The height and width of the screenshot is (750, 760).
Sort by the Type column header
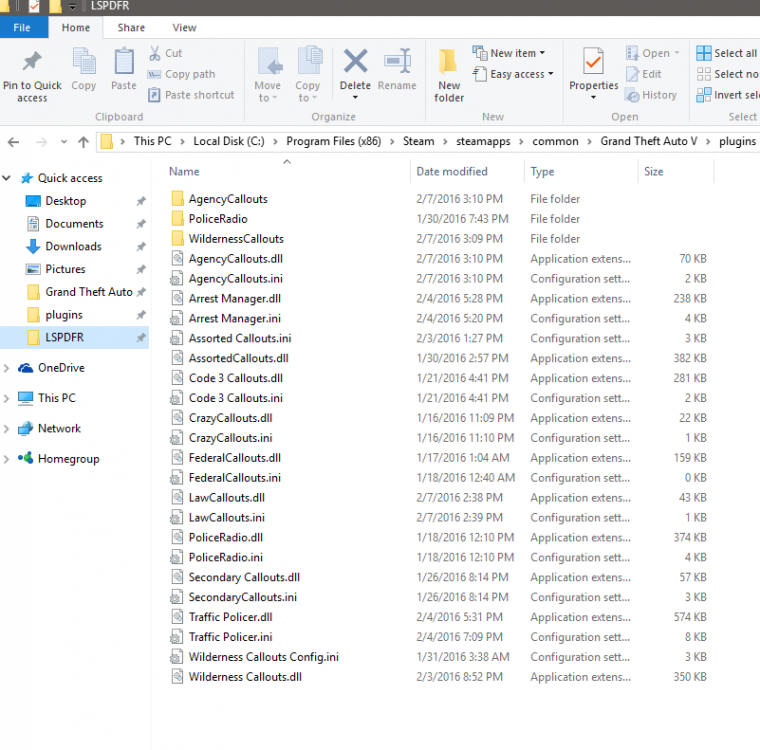[x=542, y=172]
